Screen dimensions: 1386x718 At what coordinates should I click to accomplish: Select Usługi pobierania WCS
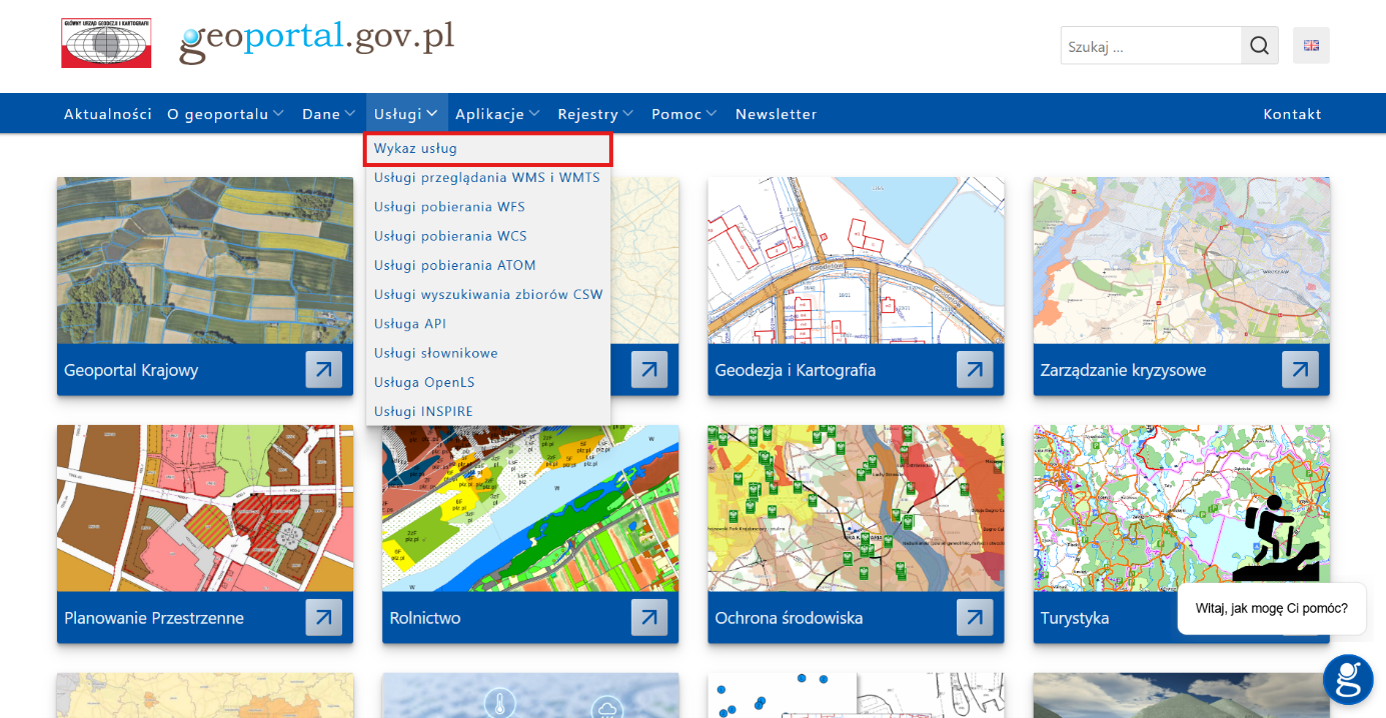pyautogui.click(x=488, y=236)
